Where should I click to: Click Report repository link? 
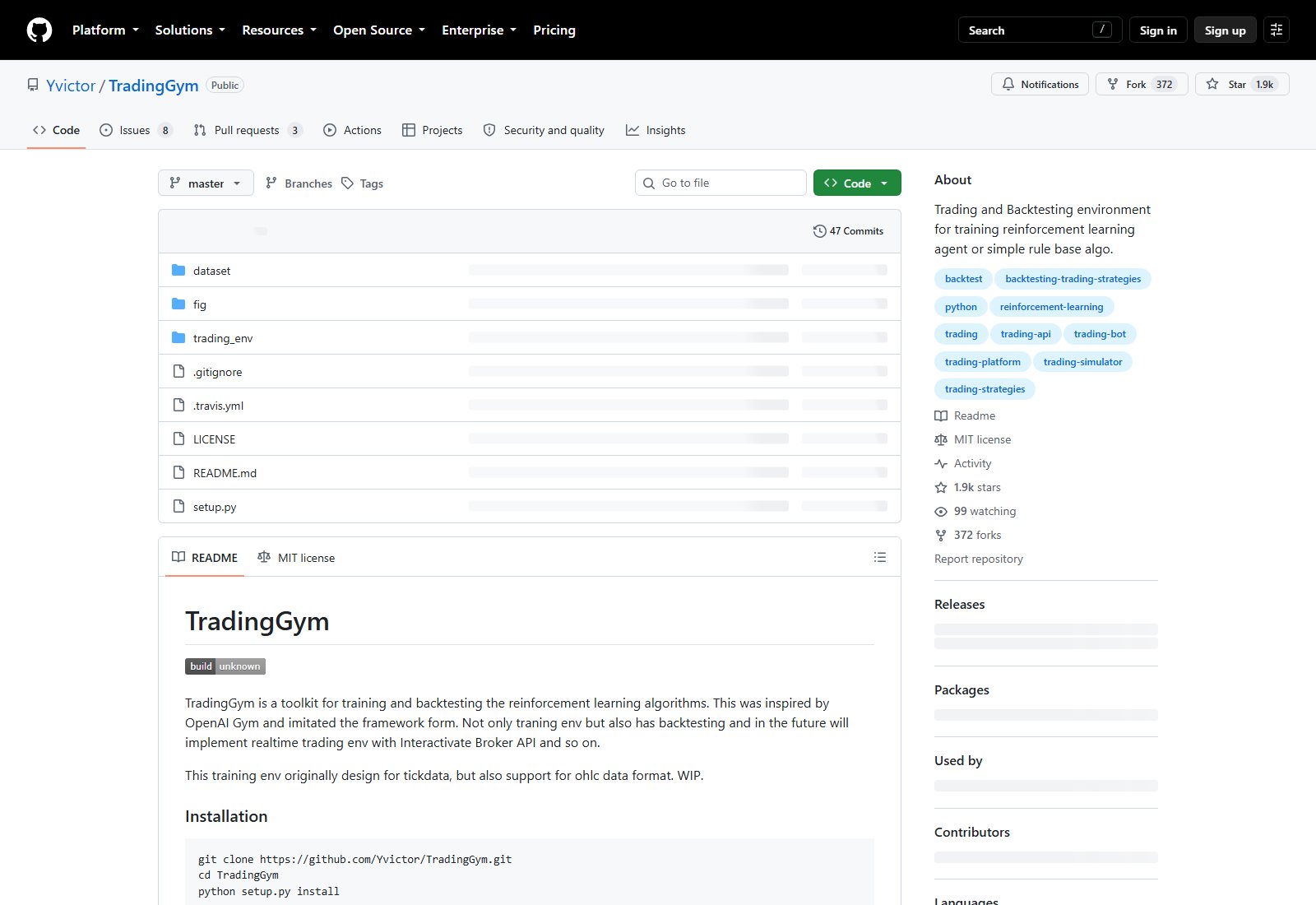click(x=979, y=559)
